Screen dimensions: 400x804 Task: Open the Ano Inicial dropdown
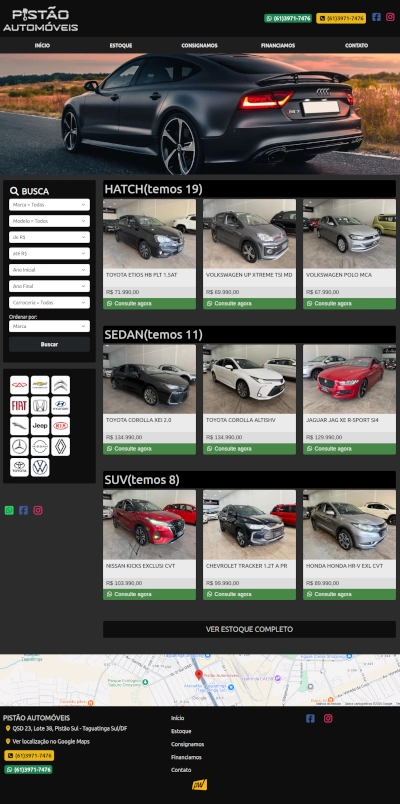(49, 270)
